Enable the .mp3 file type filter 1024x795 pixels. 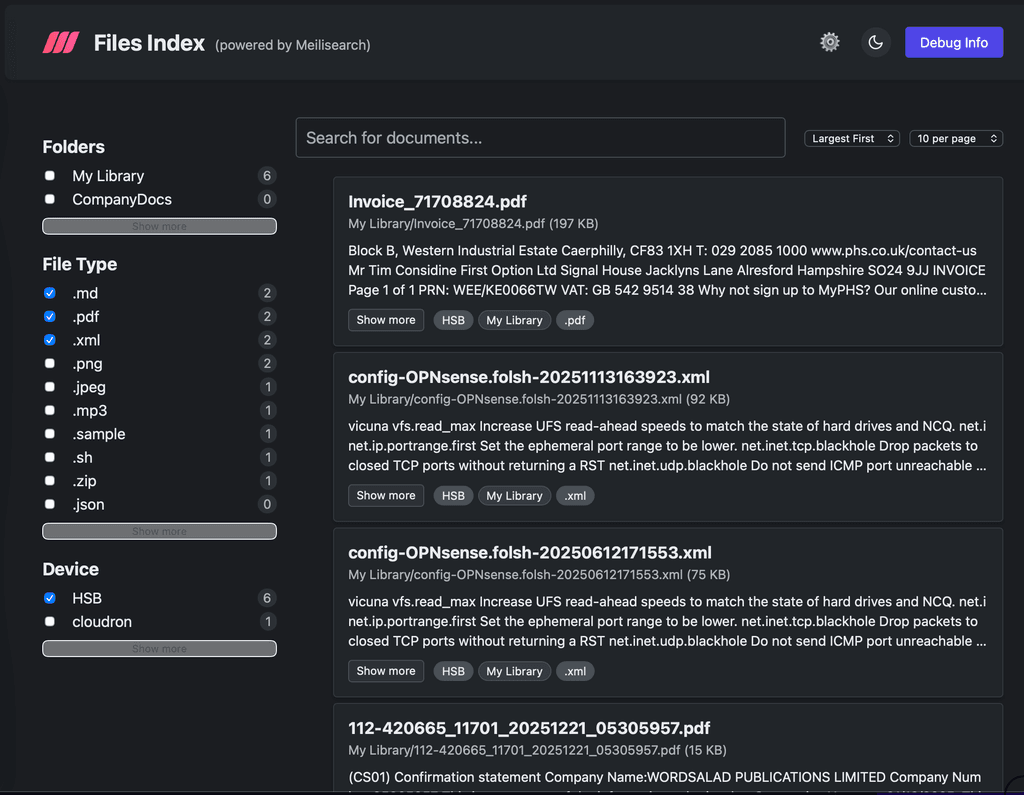coord(49,410)
